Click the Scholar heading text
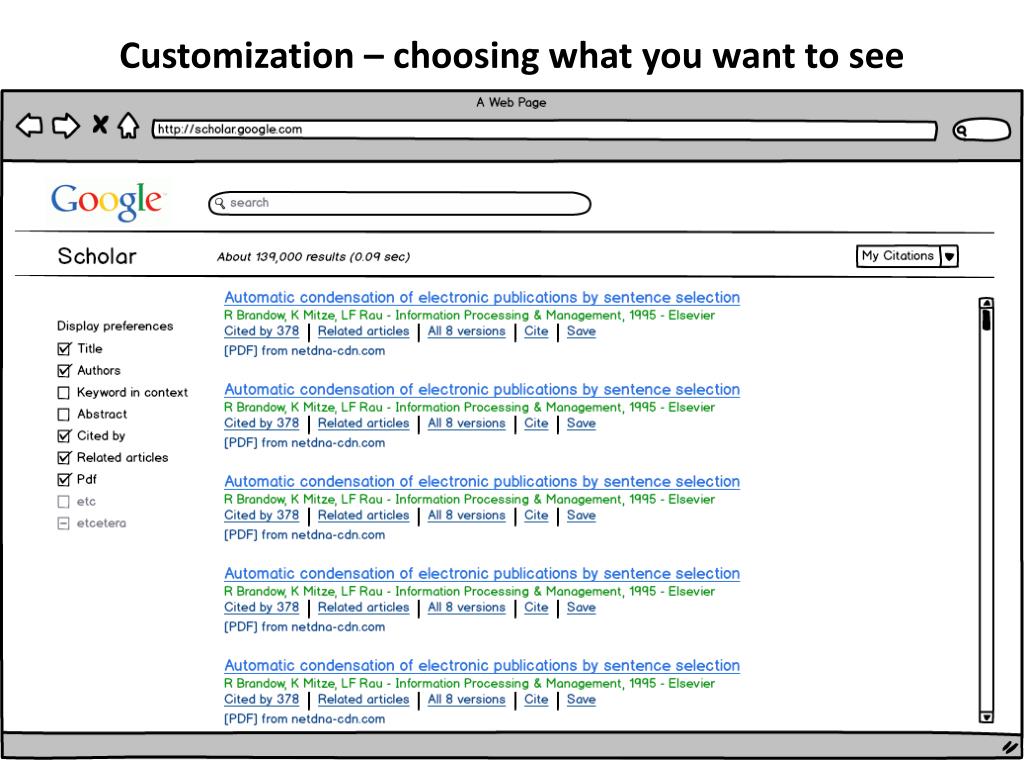Screen dimensions: 1024x768 pos(97,256)
